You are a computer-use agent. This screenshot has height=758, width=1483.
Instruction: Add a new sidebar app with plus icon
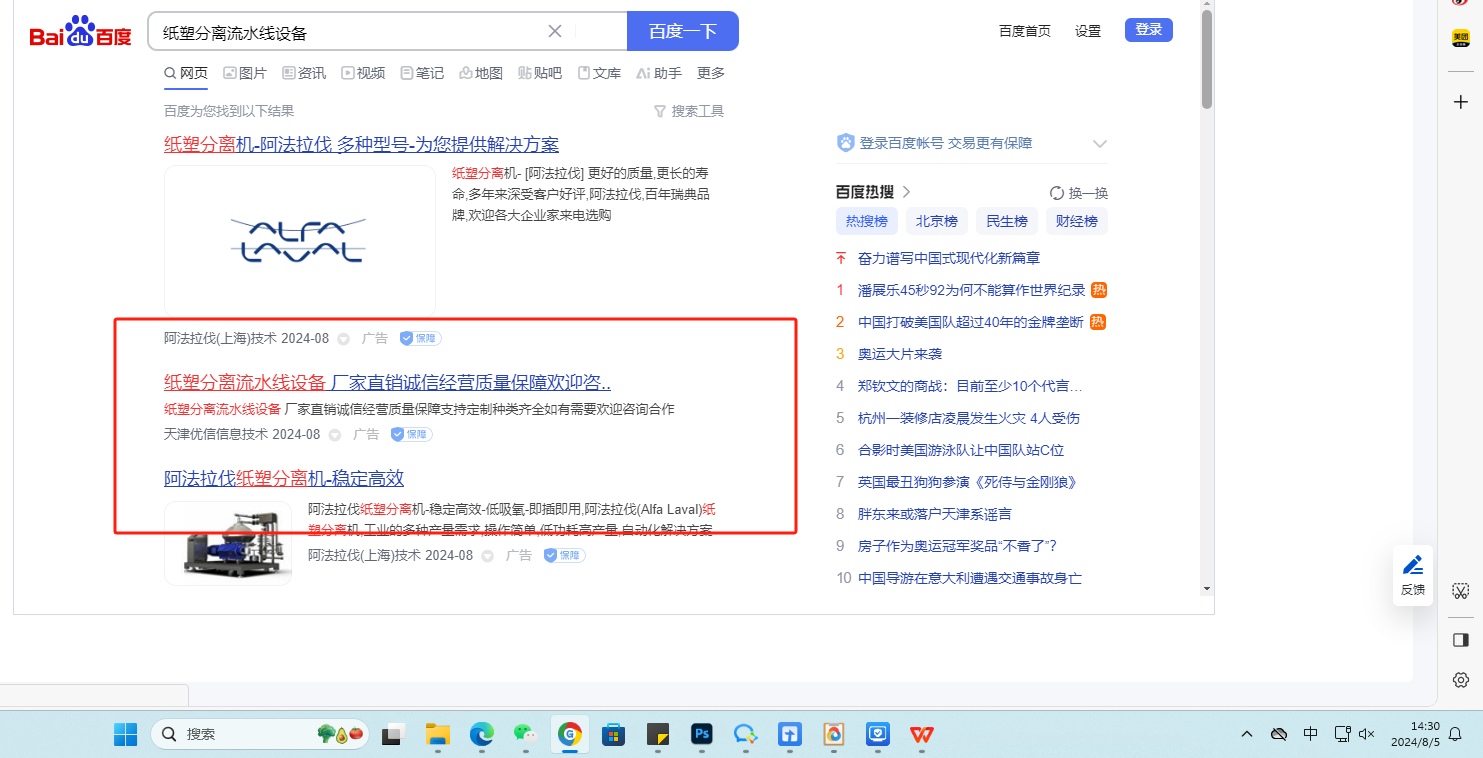point(1460,102)
